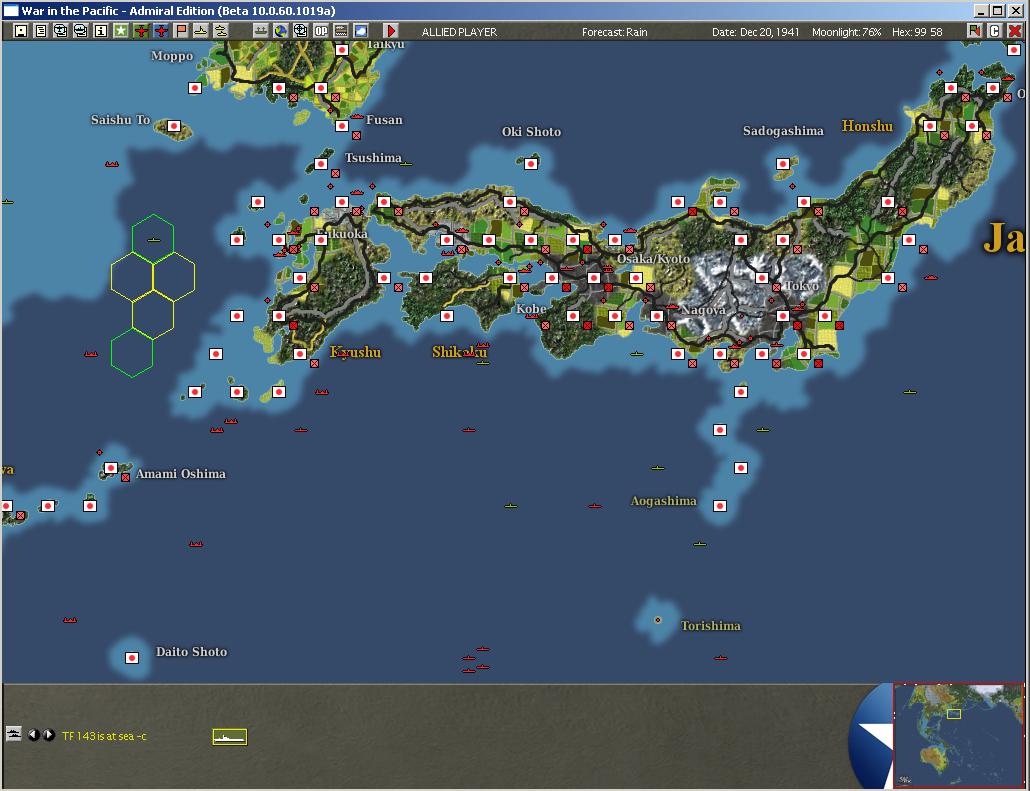Click the Nagoya city label
The height and width of the screenshot is (791, 1030).
[x=704, y=309]
